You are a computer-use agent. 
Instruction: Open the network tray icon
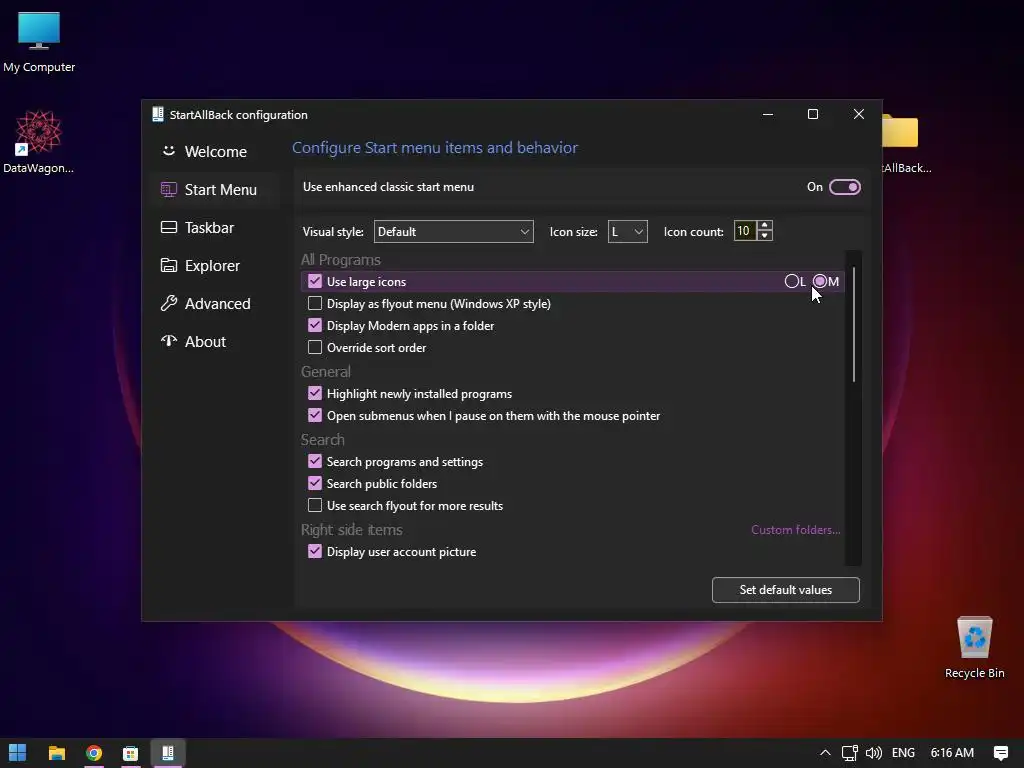tap(850, 753)
